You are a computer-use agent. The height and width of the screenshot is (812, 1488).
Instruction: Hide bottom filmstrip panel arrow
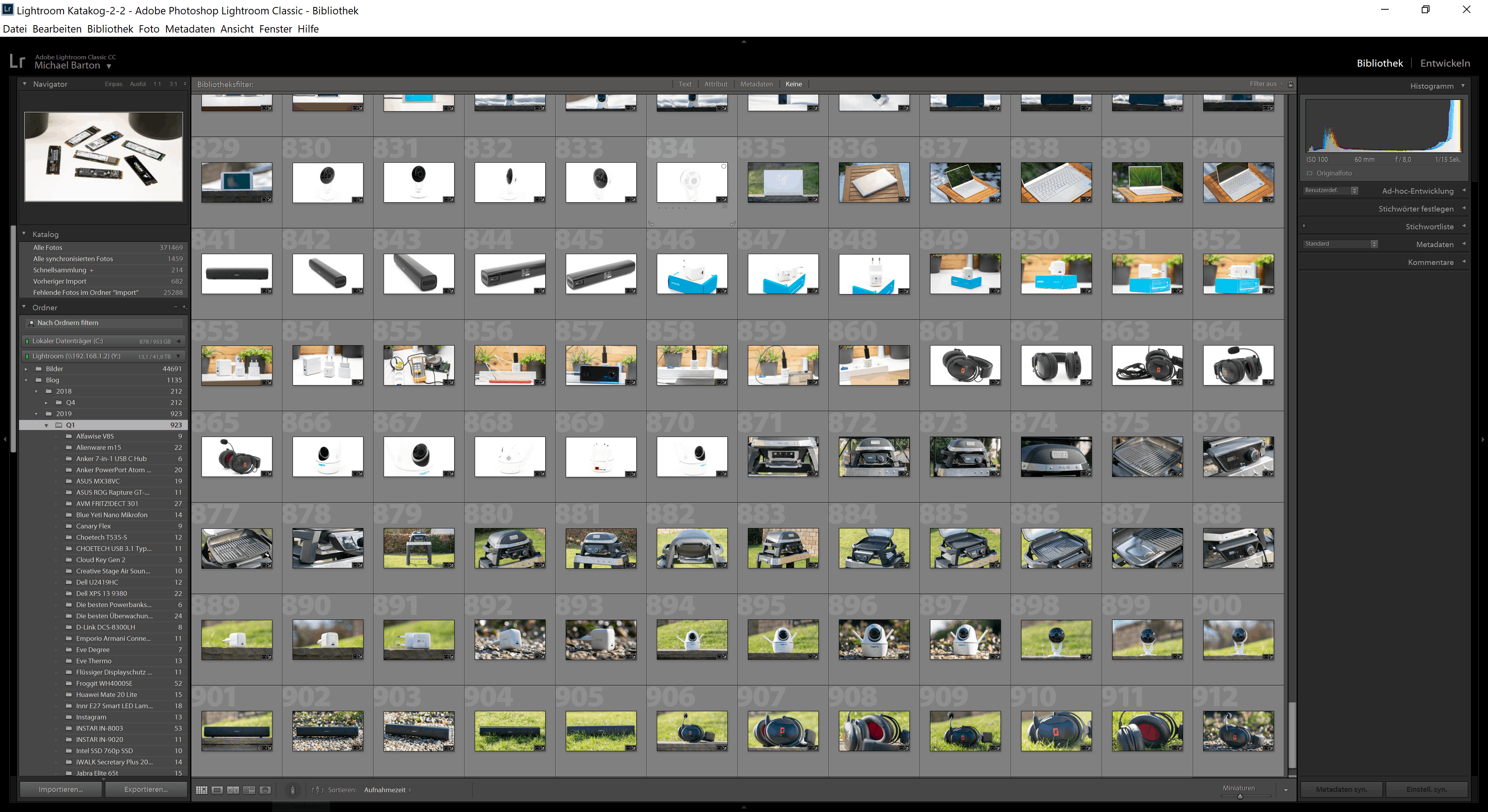(x=744, y=807)
